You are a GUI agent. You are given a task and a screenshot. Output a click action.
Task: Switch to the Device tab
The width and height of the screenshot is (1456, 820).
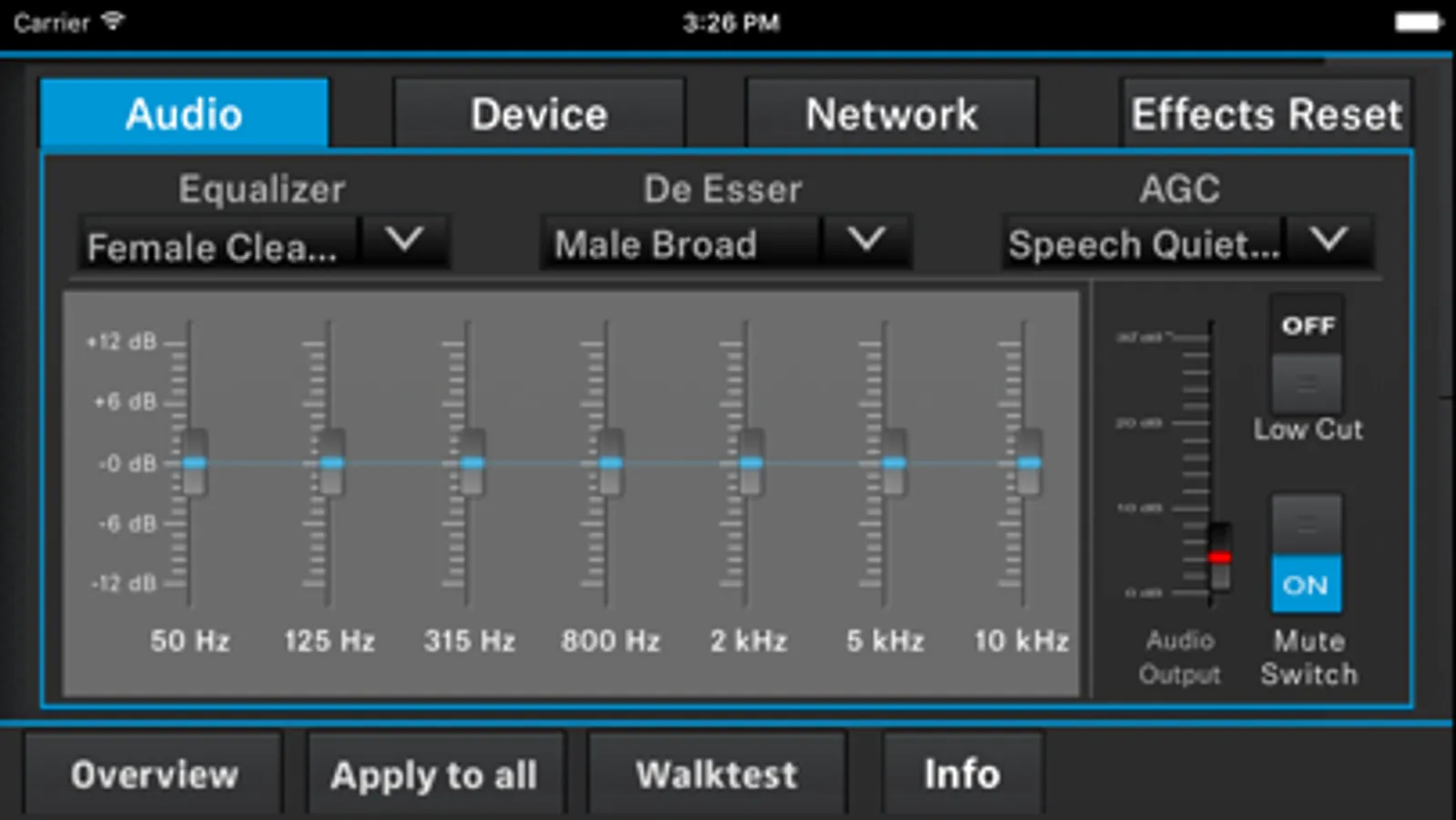click(539, 113)
